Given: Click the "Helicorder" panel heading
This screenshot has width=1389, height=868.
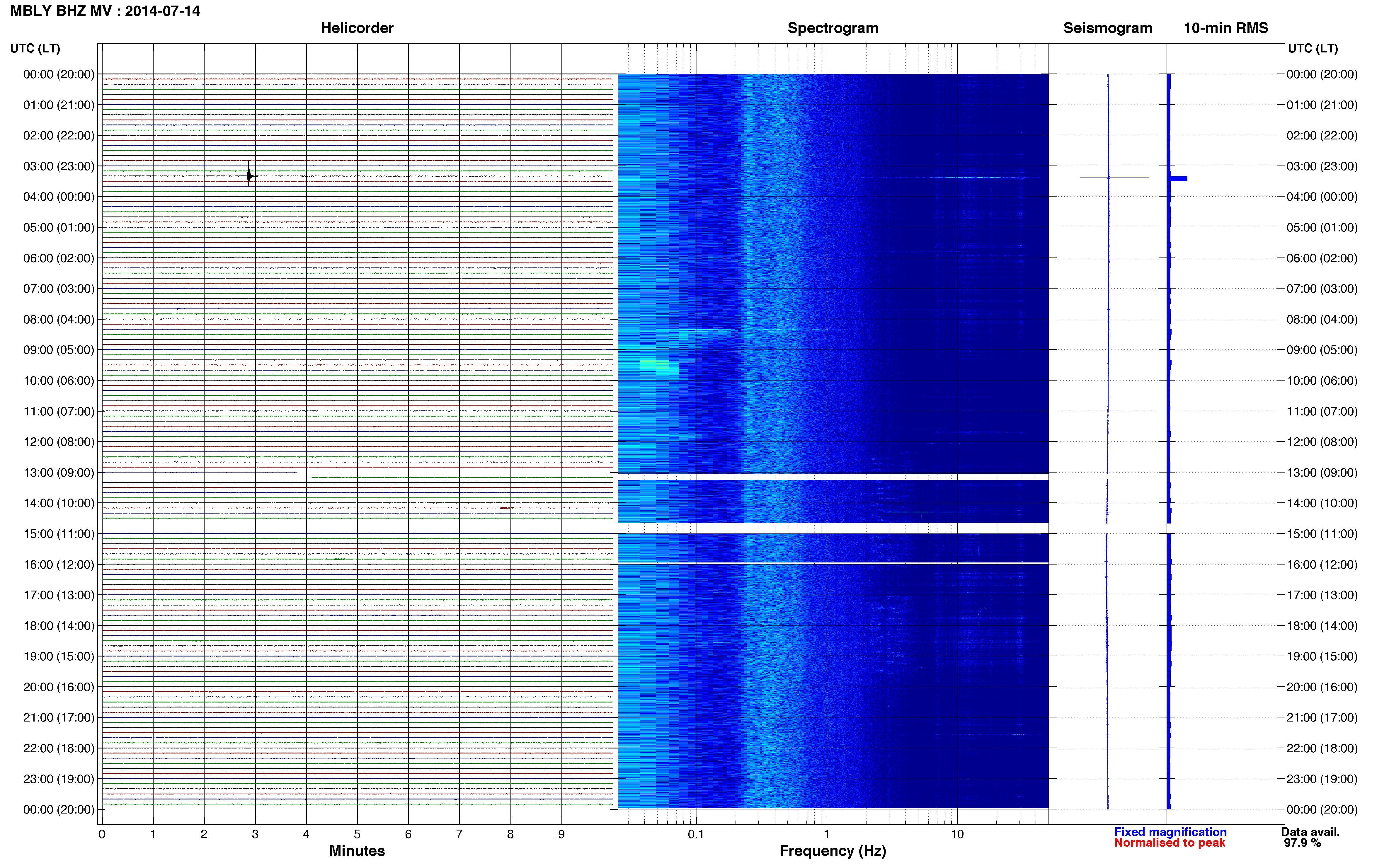Looking at the screenshot, I should (357, 28).
